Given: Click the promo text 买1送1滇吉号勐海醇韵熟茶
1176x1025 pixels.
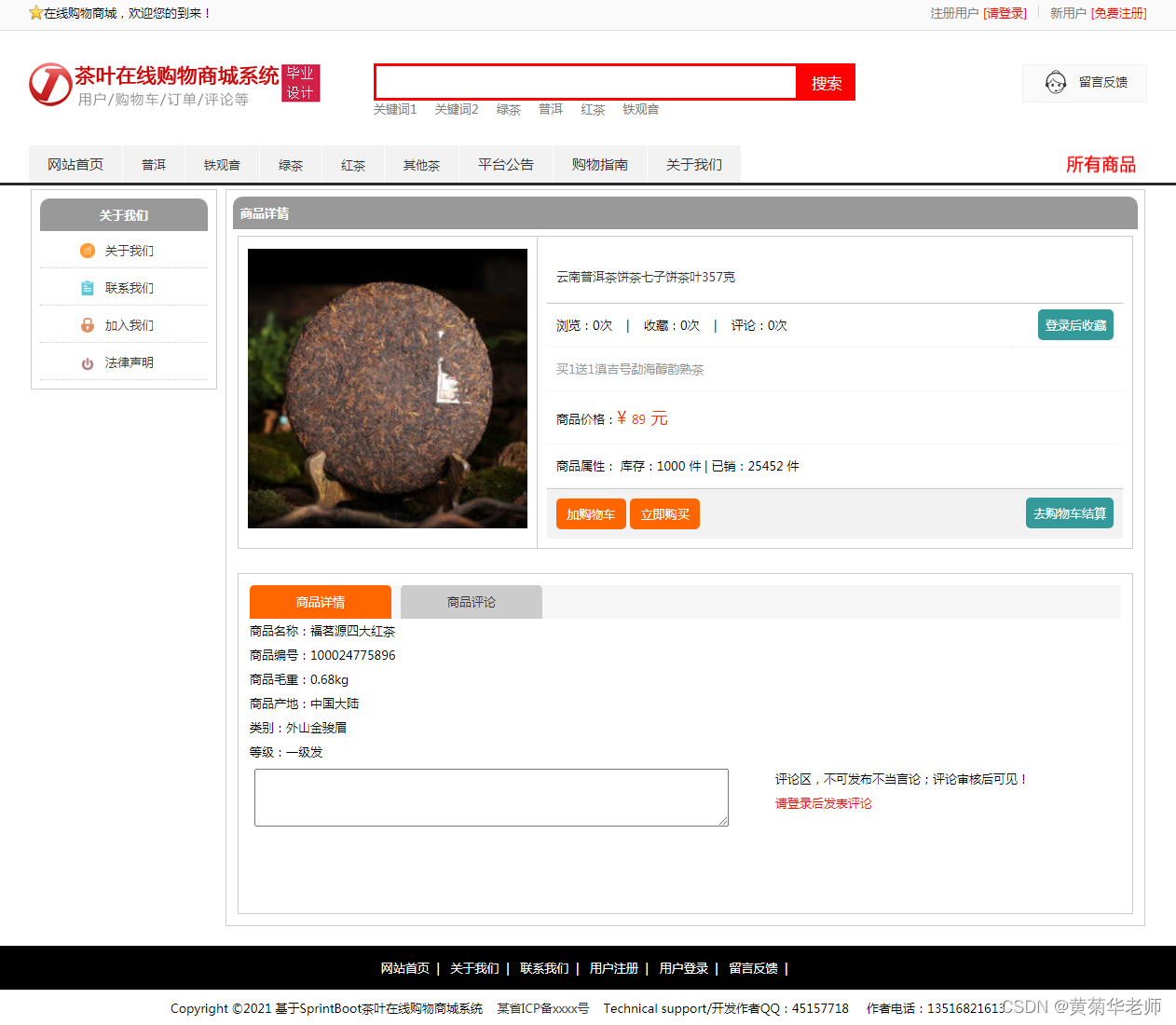Looking at the screenshot, I should pos(630,369).
